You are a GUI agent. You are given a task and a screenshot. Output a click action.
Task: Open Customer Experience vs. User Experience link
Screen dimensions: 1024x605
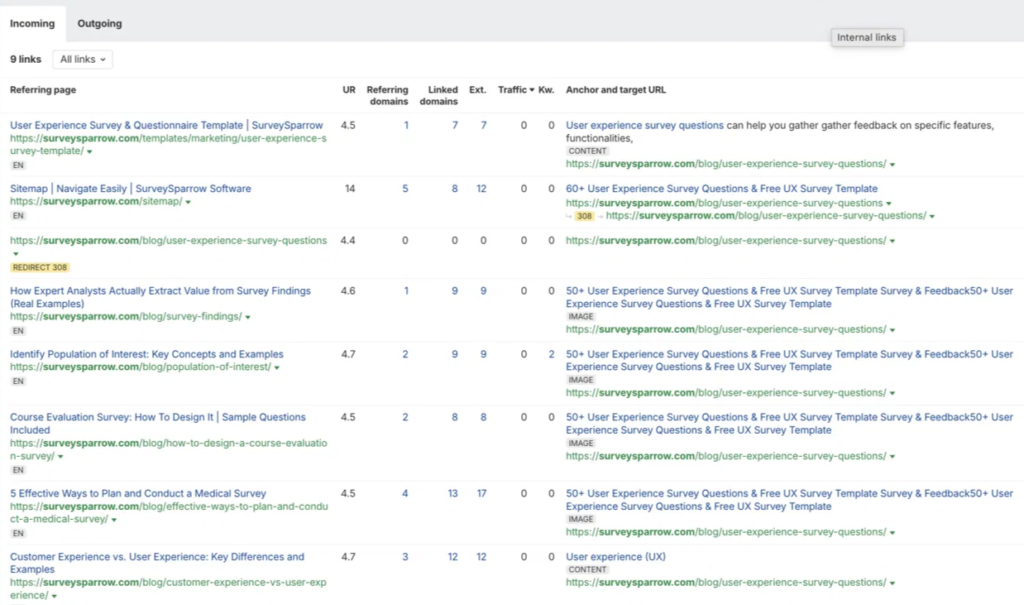pyautogui.click(x=157, y=563)
